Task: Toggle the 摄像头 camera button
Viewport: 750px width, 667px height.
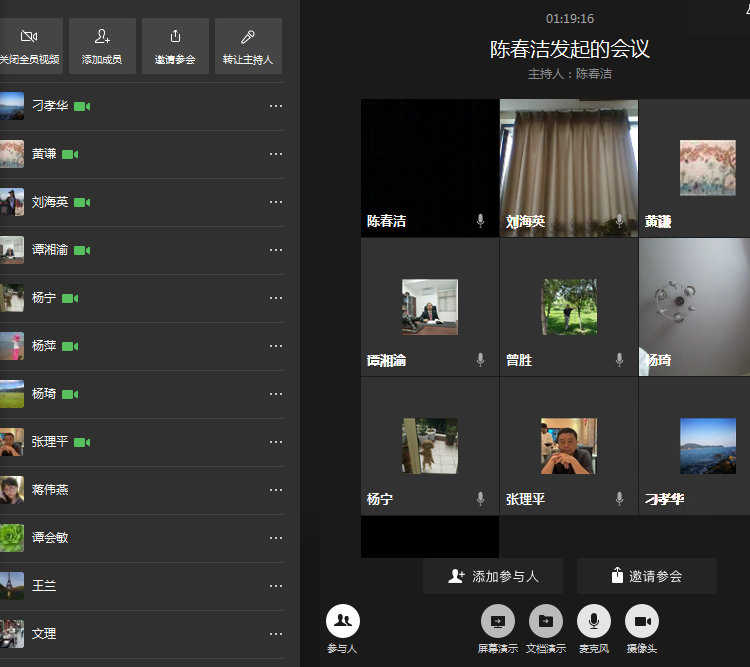Action: point(642,621)
